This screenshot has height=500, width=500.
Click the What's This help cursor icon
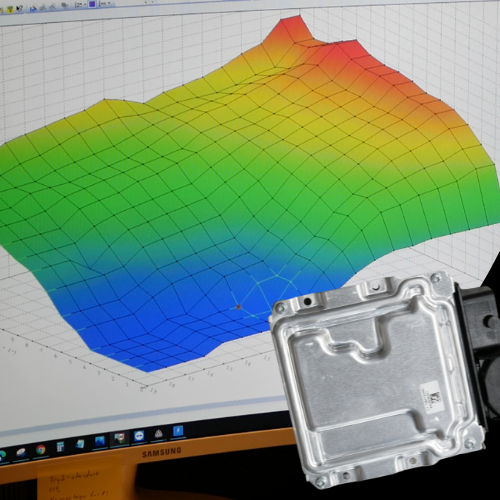click(20, 8)
